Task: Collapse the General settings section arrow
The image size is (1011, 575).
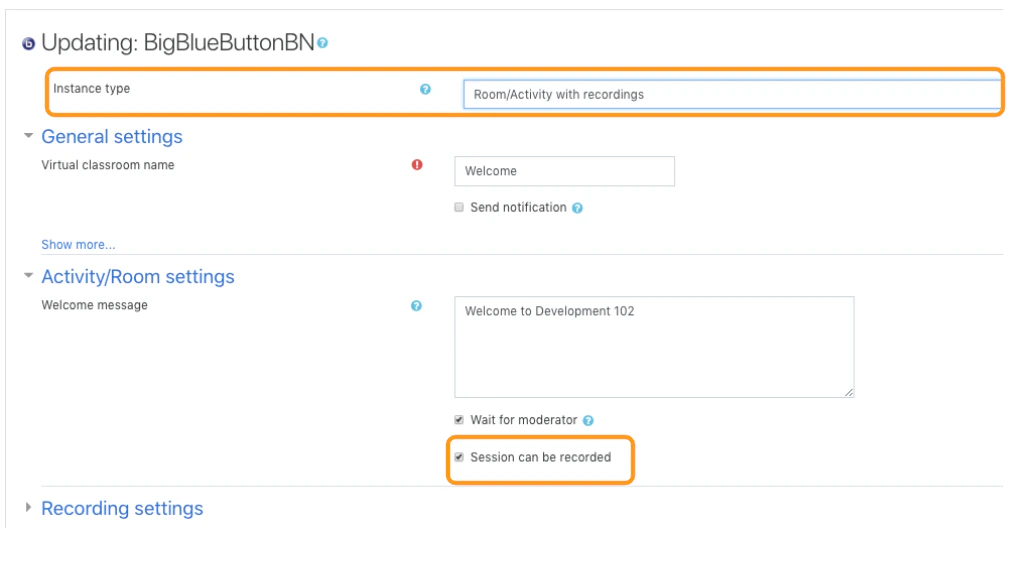Action: [x=28, y=136]
